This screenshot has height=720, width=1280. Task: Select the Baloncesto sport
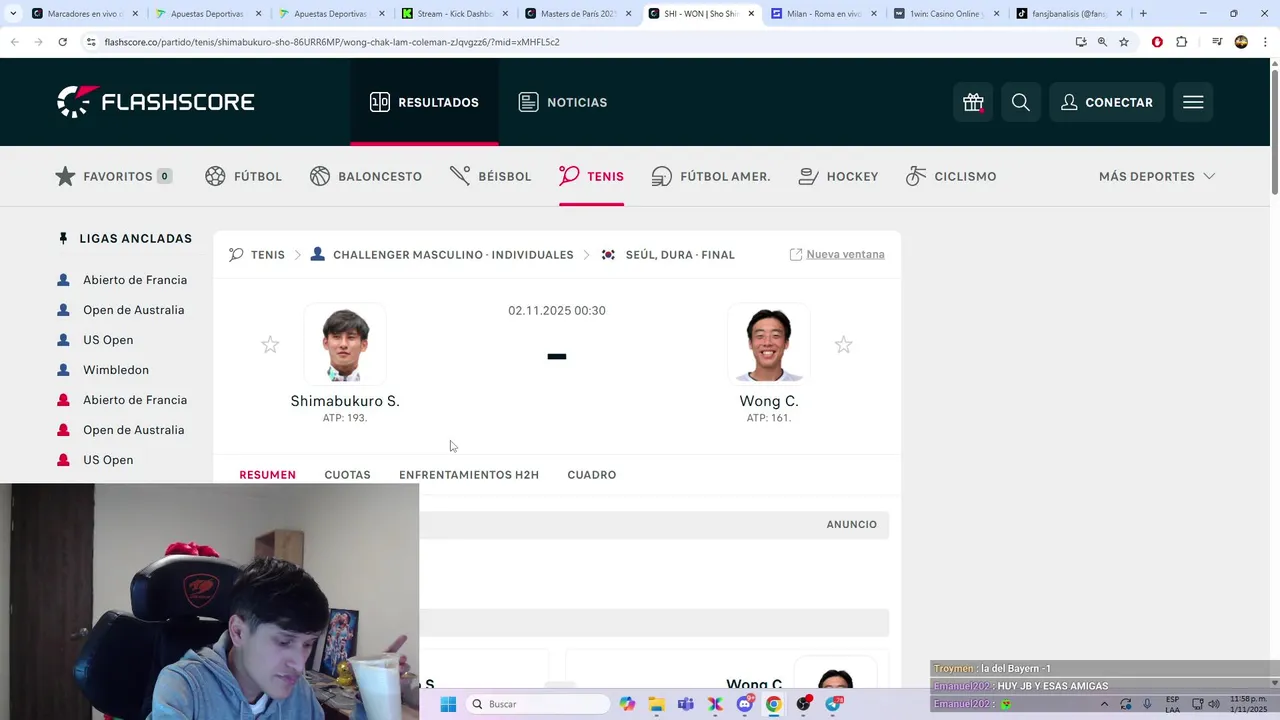(365, 176)
